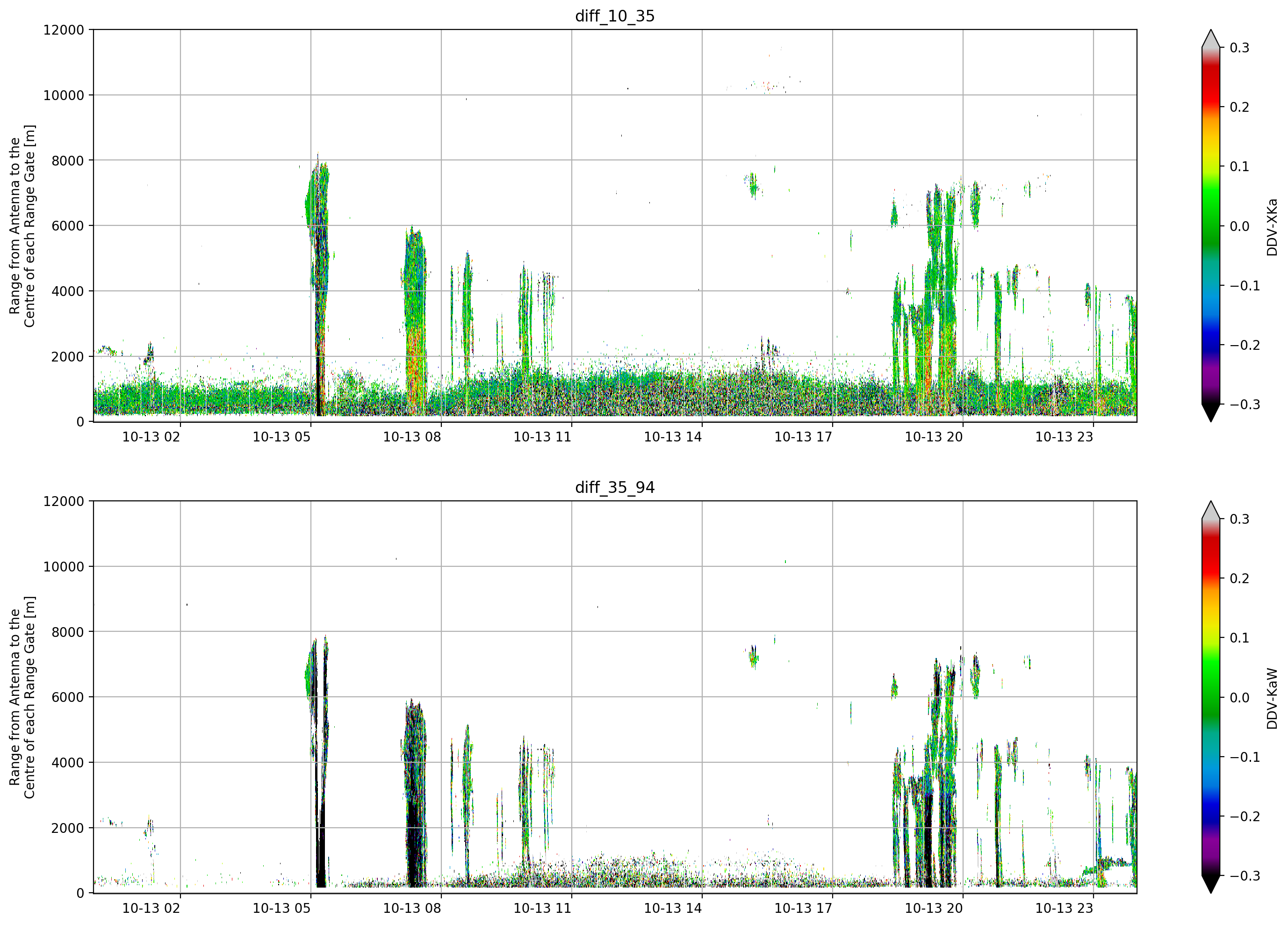Click "10-13 05" x-tick under the diff_10_35 plot
1288x925 pixels.
(282, 437)
